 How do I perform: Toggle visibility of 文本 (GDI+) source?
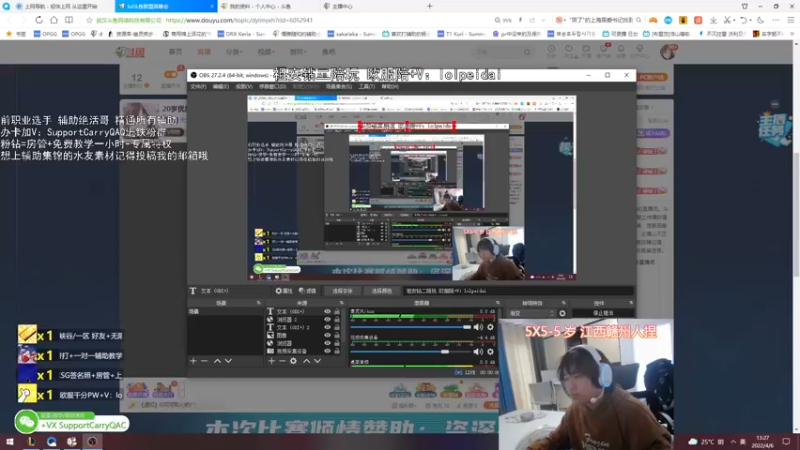tap(327, 311)
